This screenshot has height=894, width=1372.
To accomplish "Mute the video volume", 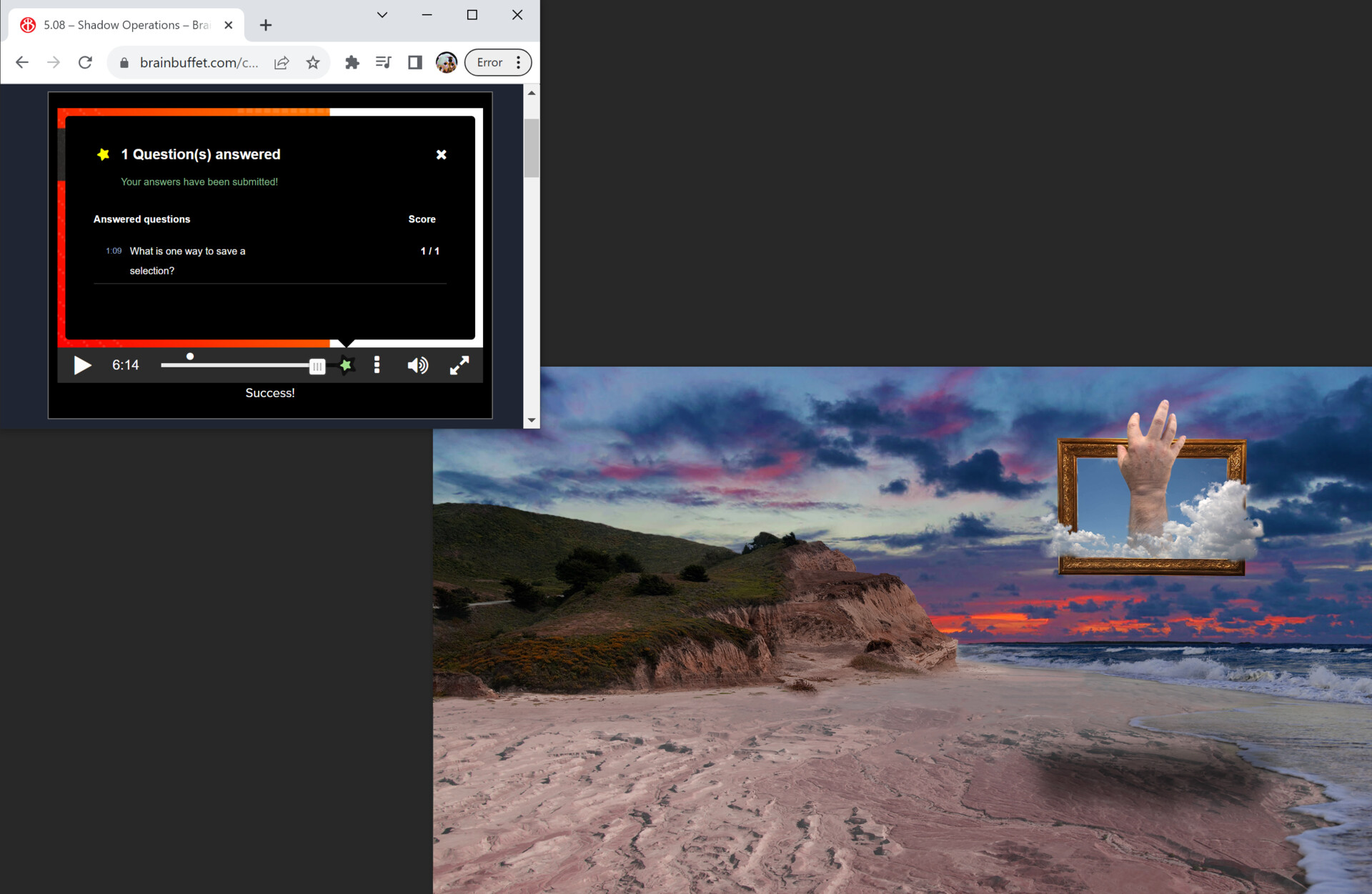I will tap(417, 366).
